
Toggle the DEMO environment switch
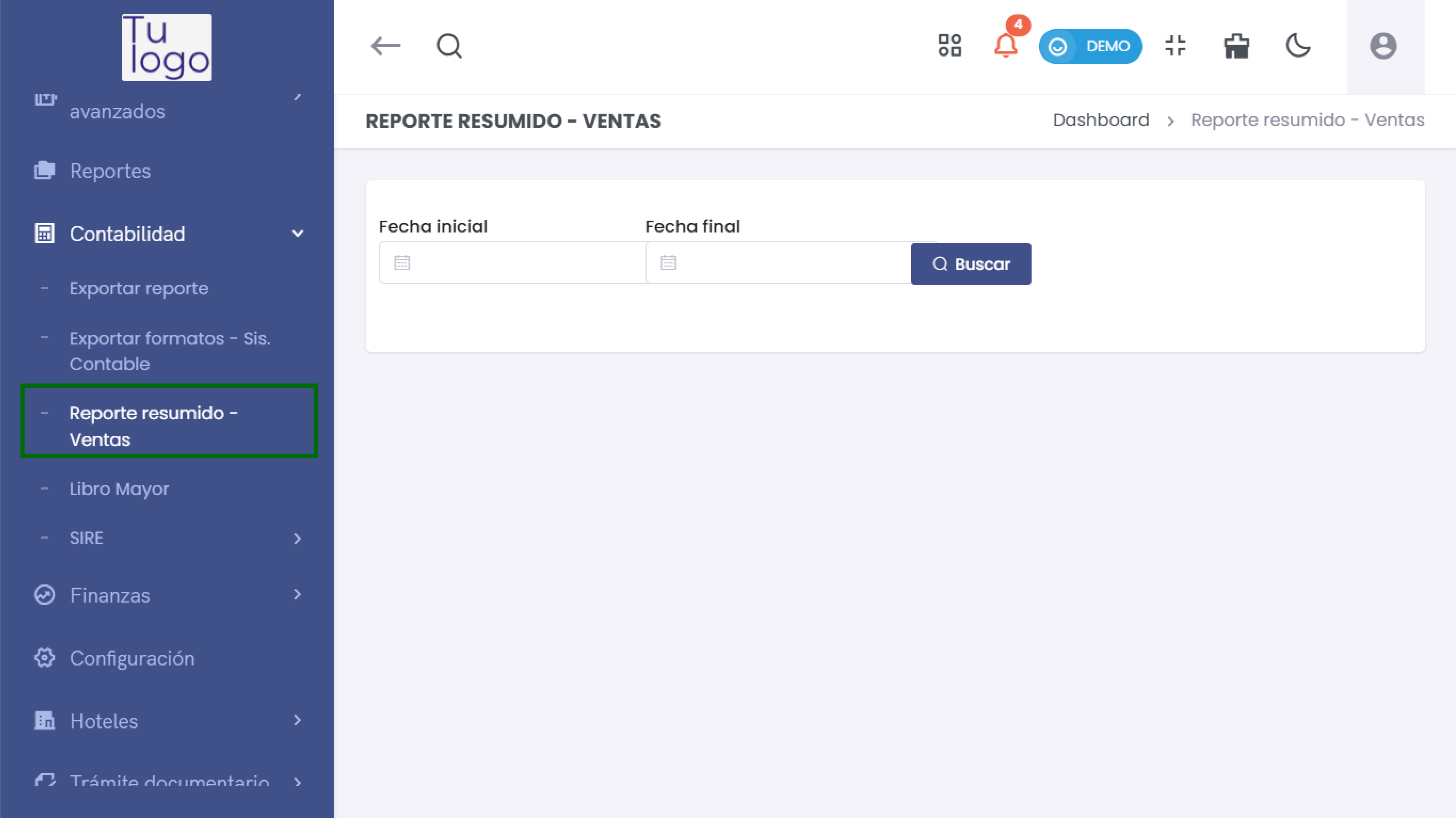tap(1090, 46)
